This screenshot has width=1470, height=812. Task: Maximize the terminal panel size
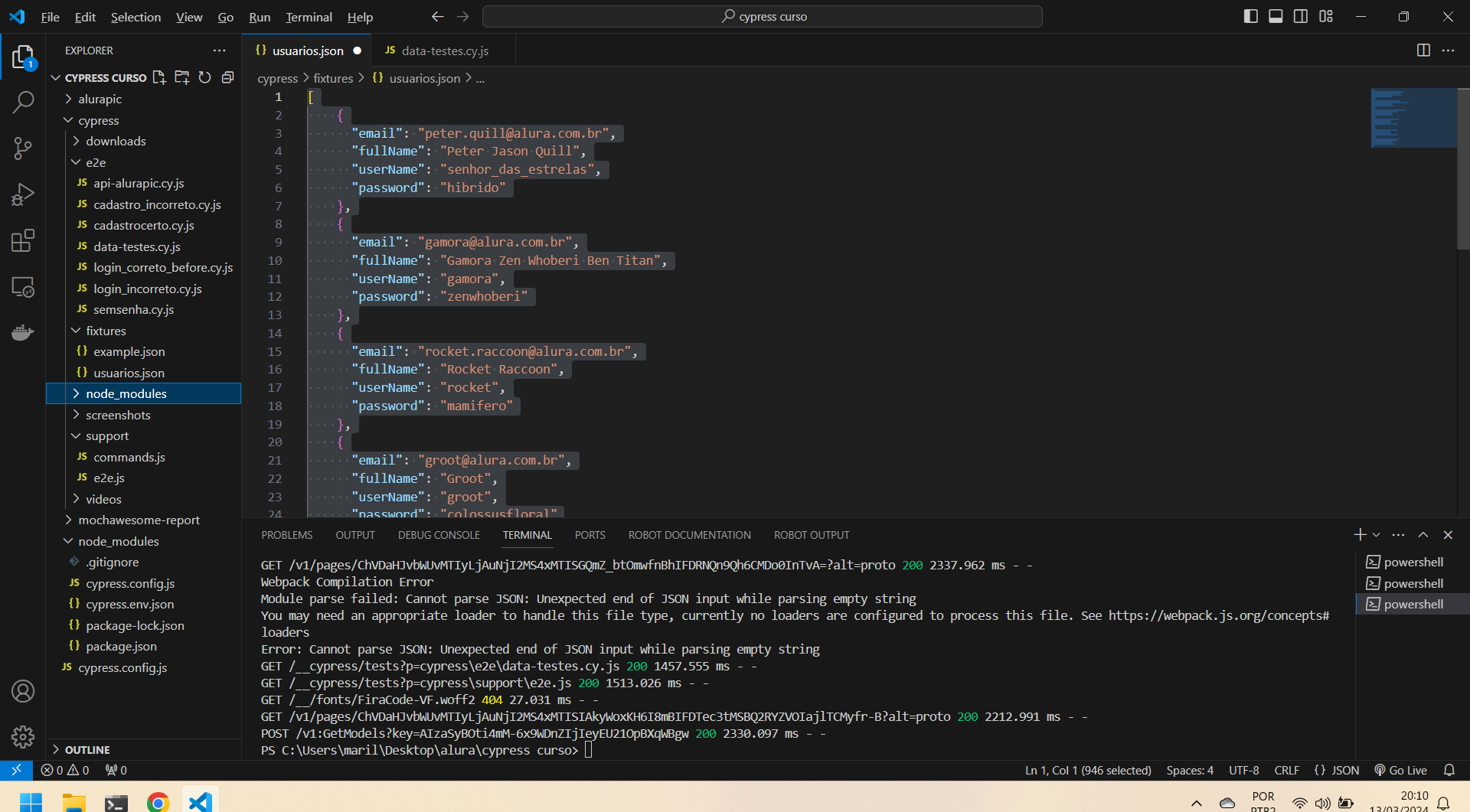click(x=1423, y=535)
